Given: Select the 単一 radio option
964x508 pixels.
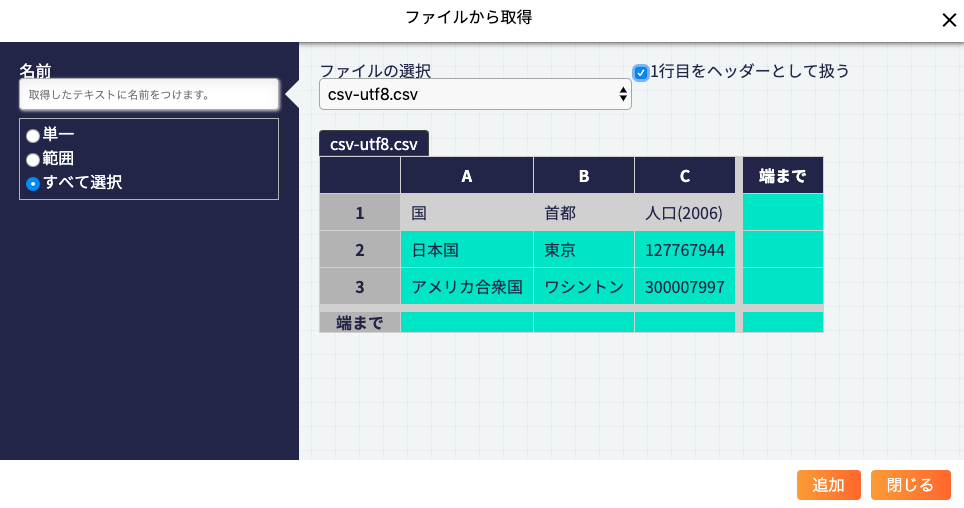Looking at the screenshot, I should click(33, 135).
